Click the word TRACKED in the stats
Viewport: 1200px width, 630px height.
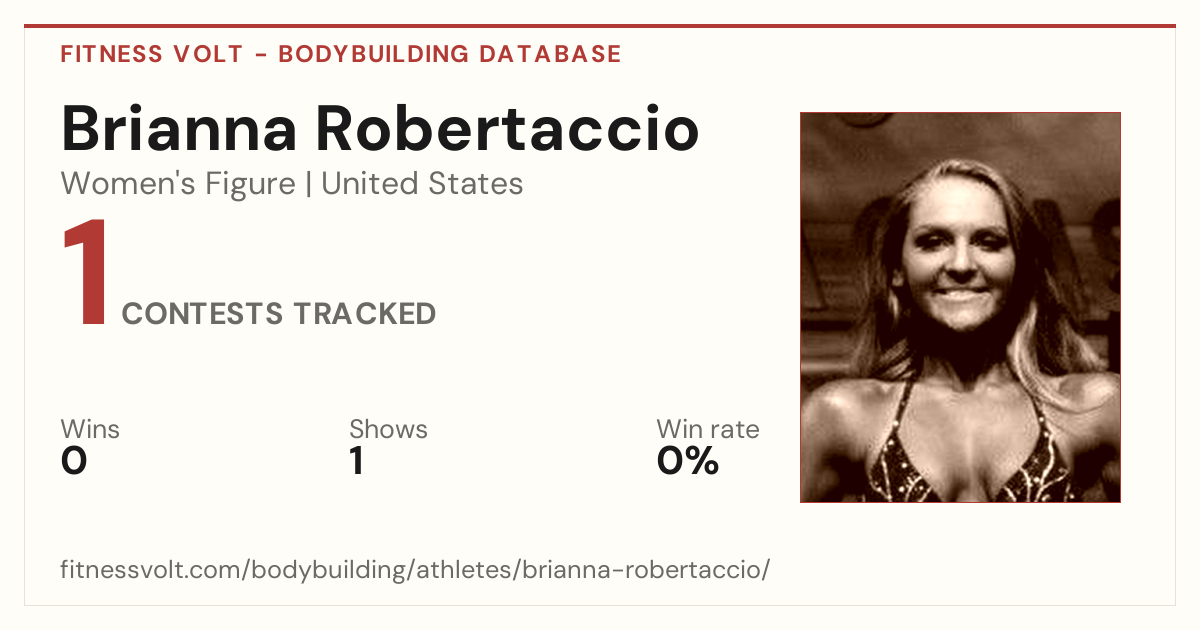(365, 314)
